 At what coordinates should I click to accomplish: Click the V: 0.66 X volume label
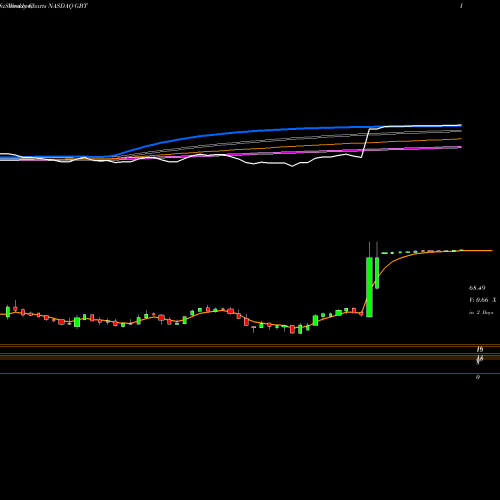482,300
